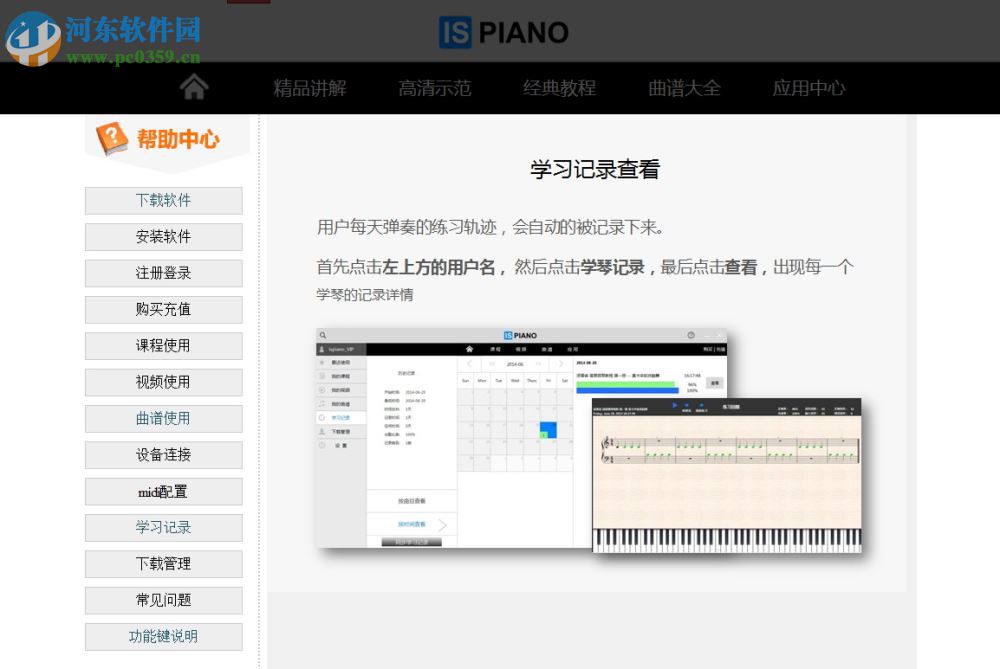1000x669 pixels.
Task: Click the blue play icon in the practice window
Action: (x=674, y=405)
